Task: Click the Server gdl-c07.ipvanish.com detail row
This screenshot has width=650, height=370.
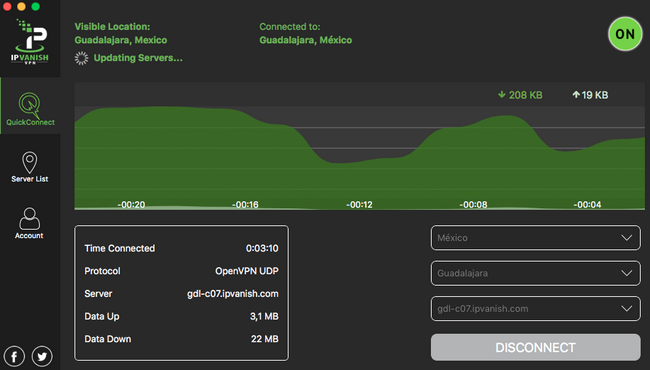Action: (x=181, y=294)
